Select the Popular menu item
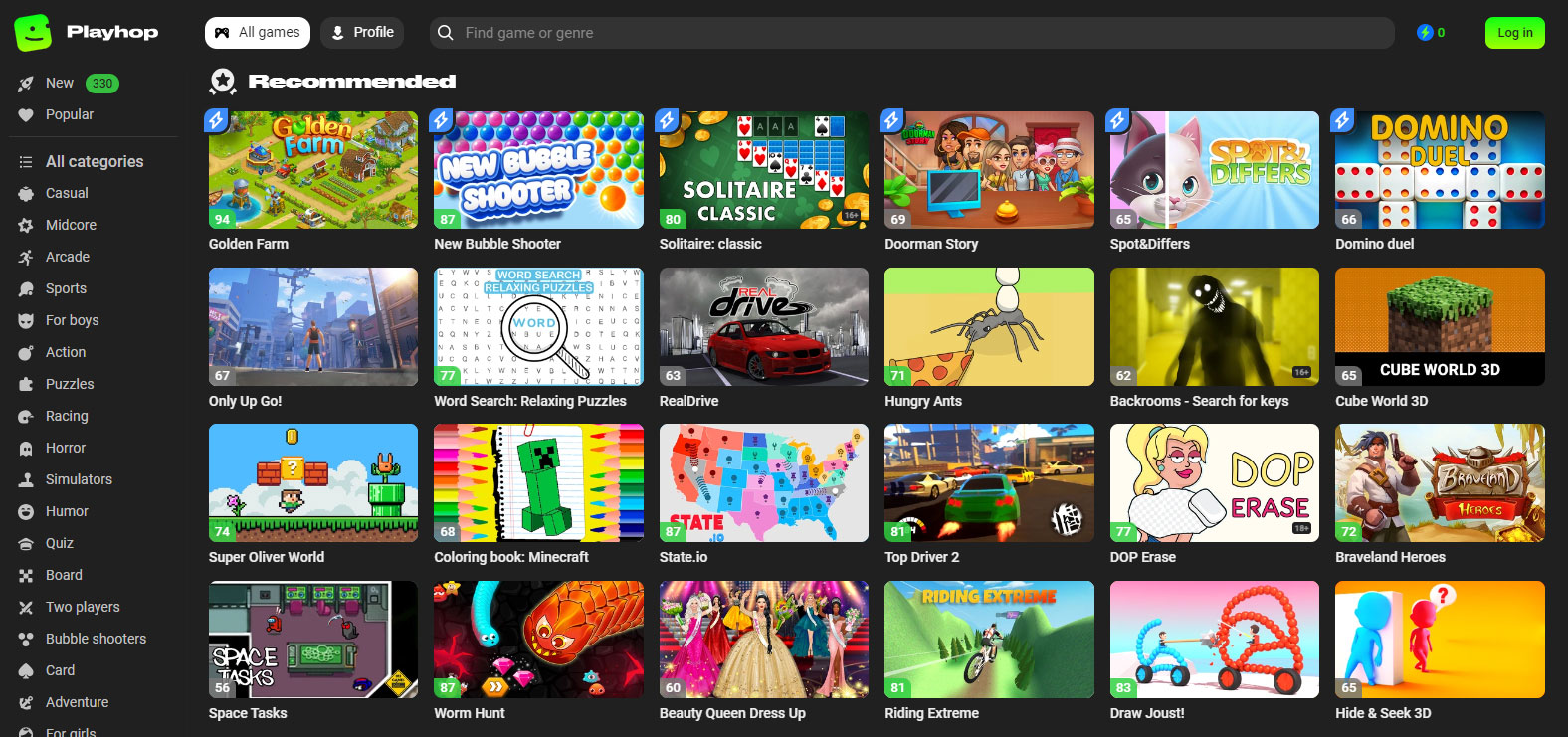 (70, 115)
